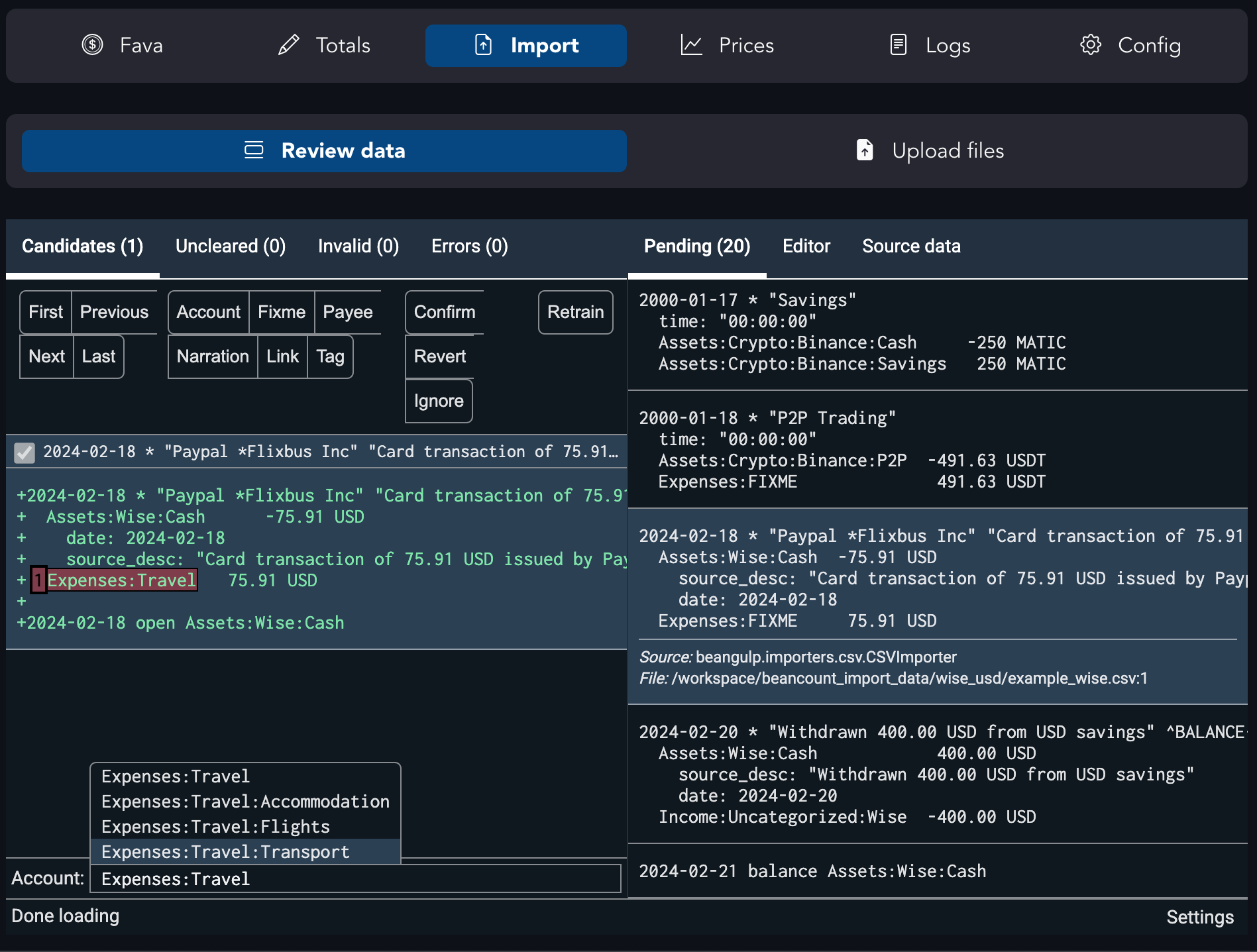Click the Config gear icon
Screen dimensions: 1257x952
click(1091, 45)
